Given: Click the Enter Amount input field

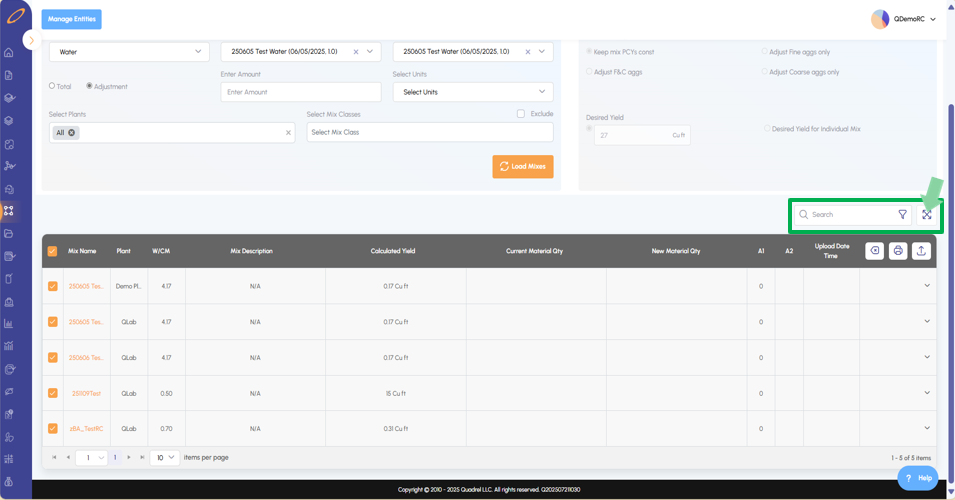Looking at the screenshot, I should [x=301, y=92].
